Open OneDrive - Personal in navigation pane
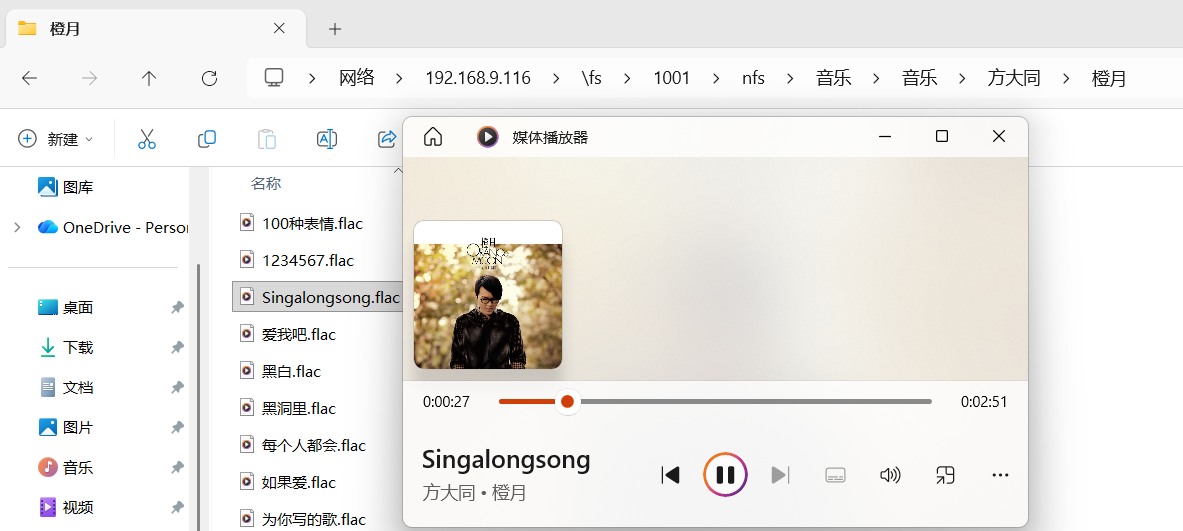The height and width of the screenshot is (531, 1183). 113,227
